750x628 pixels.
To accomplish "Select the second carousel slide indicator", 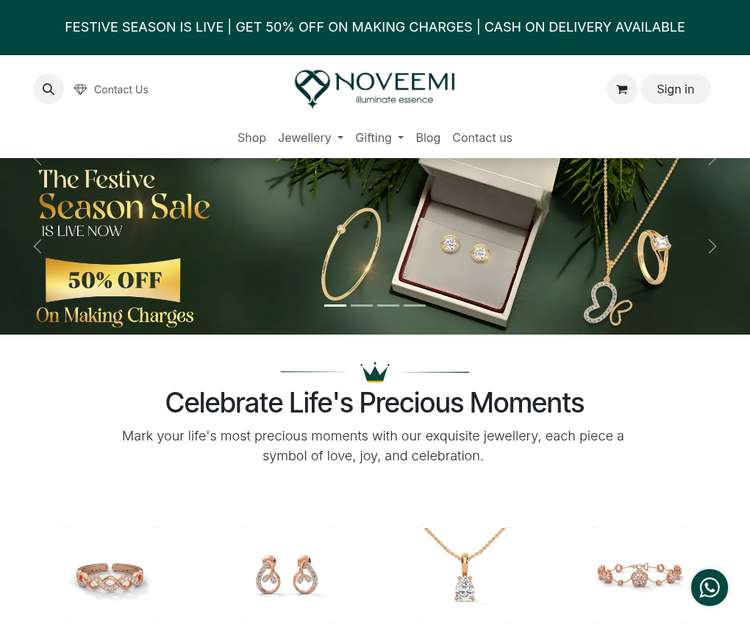I will [x=362, y=305].
